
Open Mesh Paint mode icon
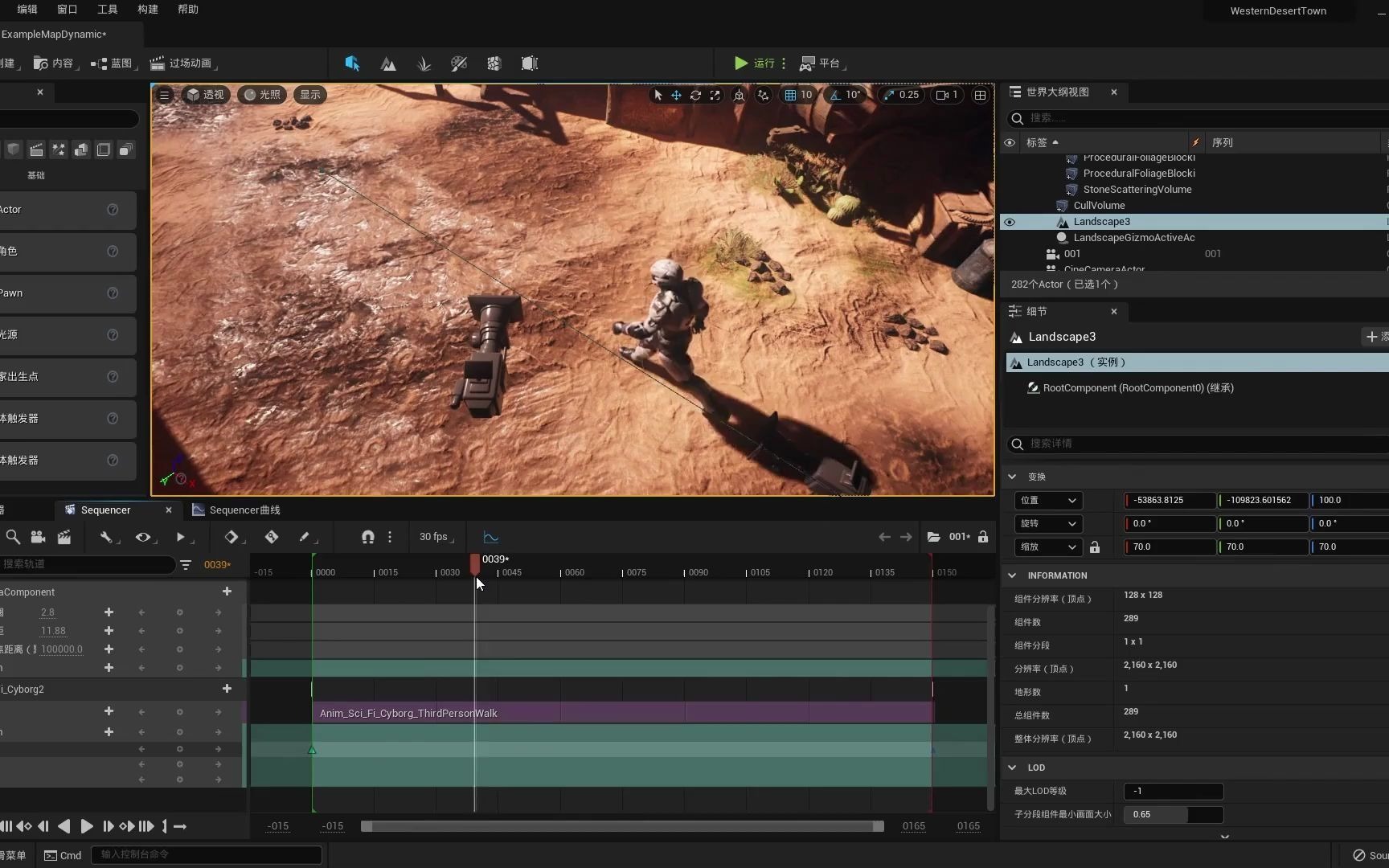tap(459, 63)
